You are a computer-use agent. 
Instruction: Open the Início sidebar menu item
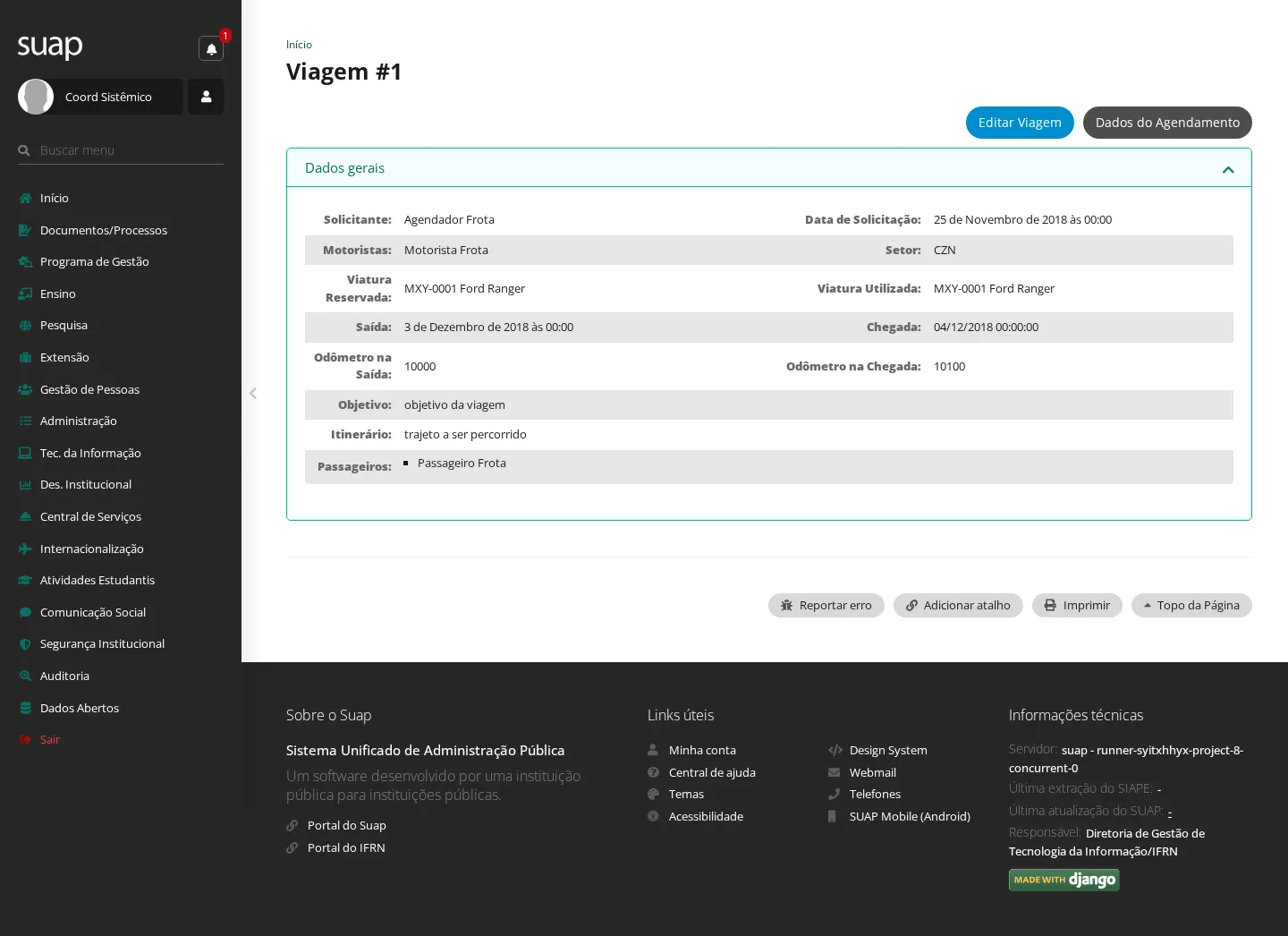(121, 198)
